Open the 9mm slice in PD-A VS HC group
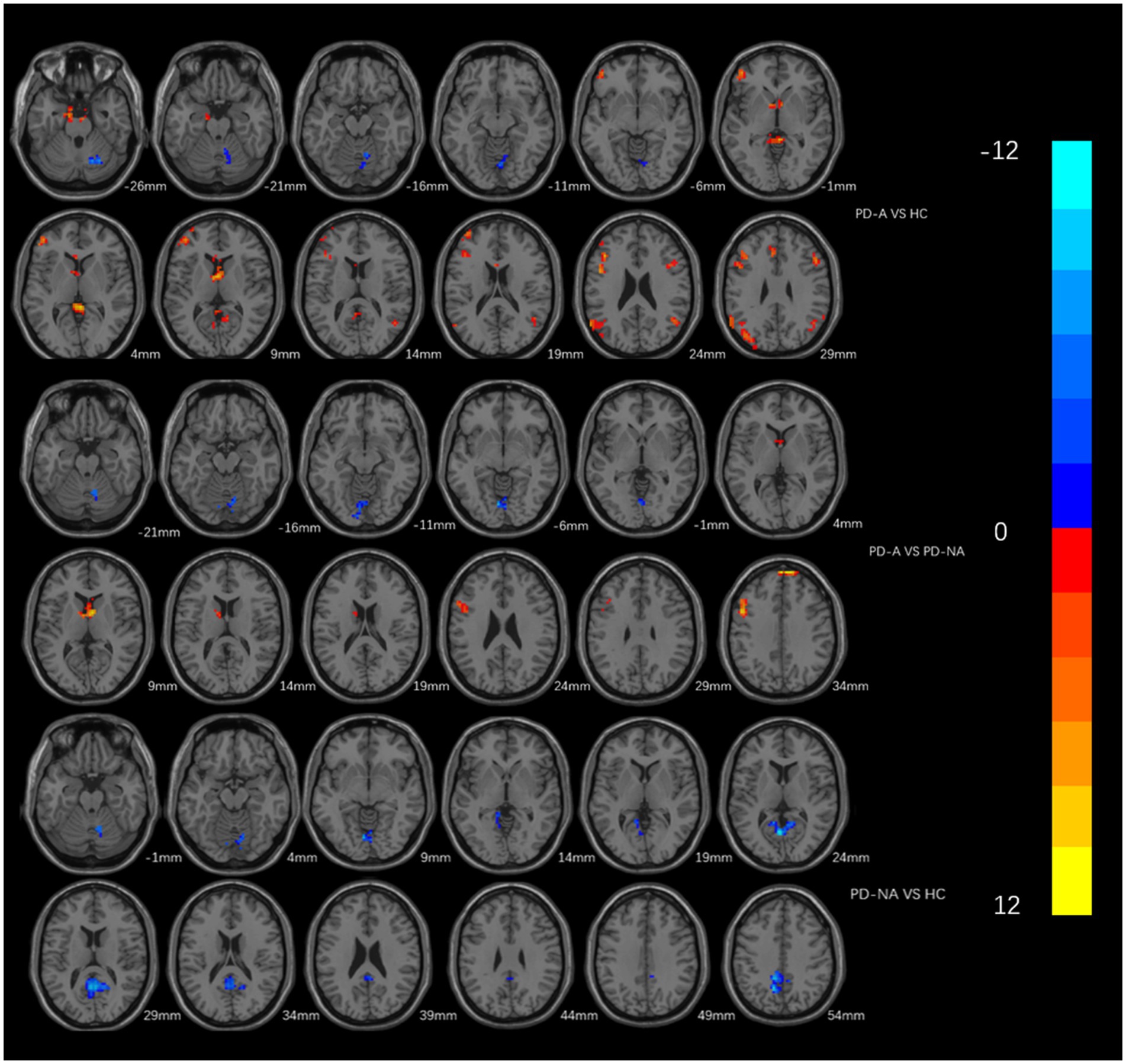Viewport: 1126px width, 1064px height. pos(218,284)
